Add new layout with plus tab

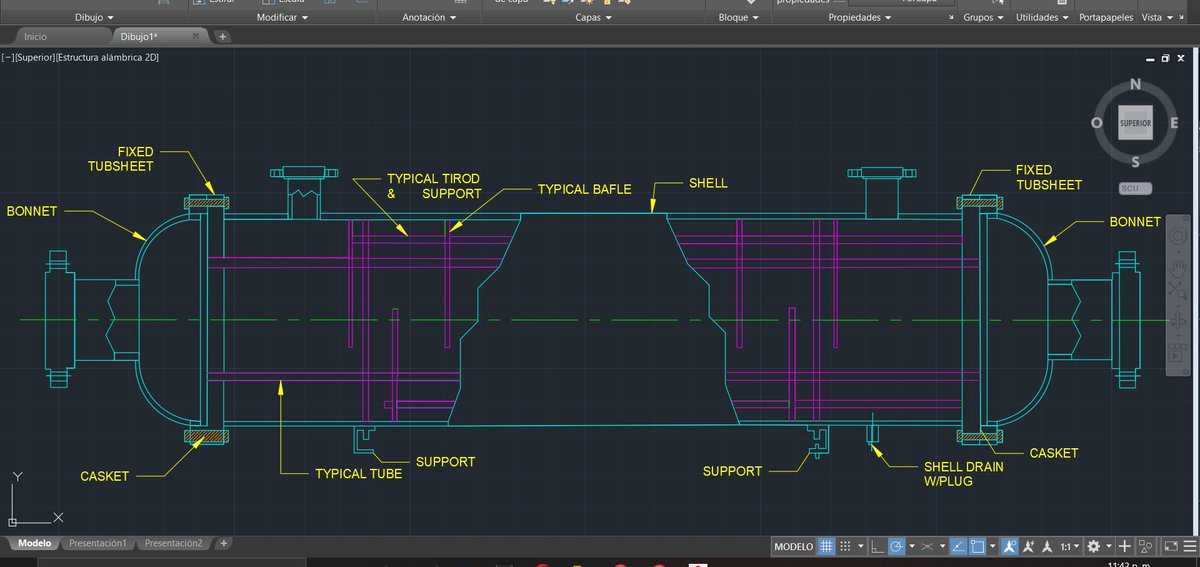click(x=224, y=543)
